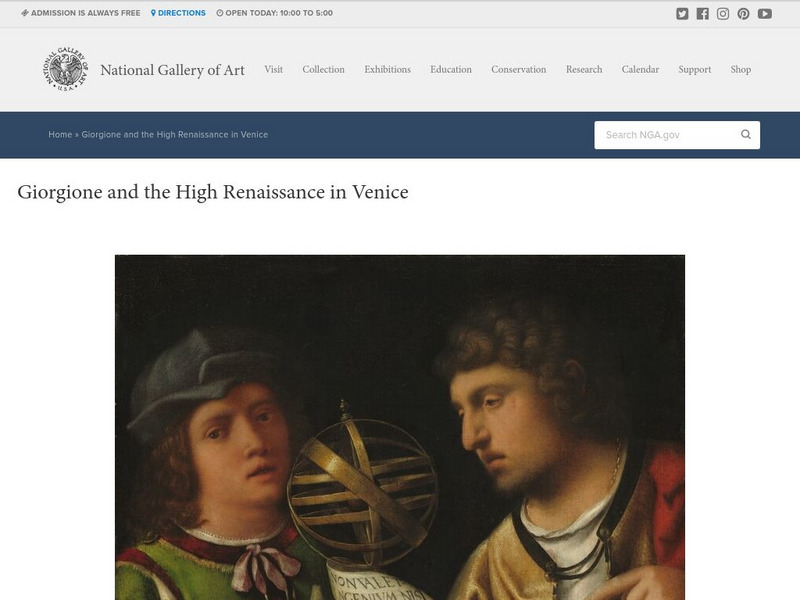Open the Instagram social icon
The image size is (800, 600).
point(723,14)
